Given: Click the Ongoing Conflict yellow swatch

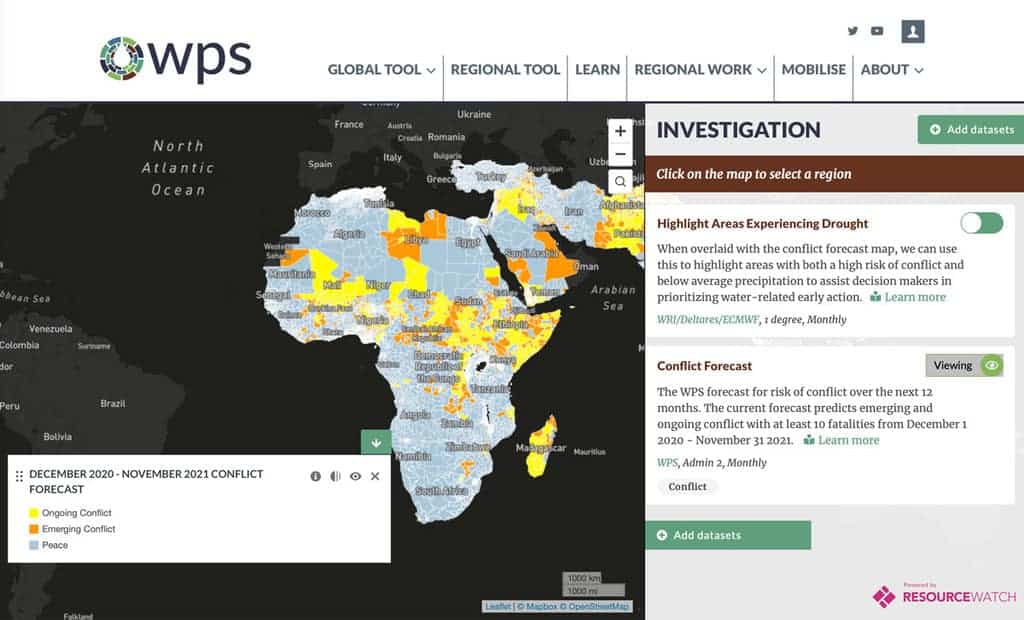Looking at the screenshot, I should (34, 513).
